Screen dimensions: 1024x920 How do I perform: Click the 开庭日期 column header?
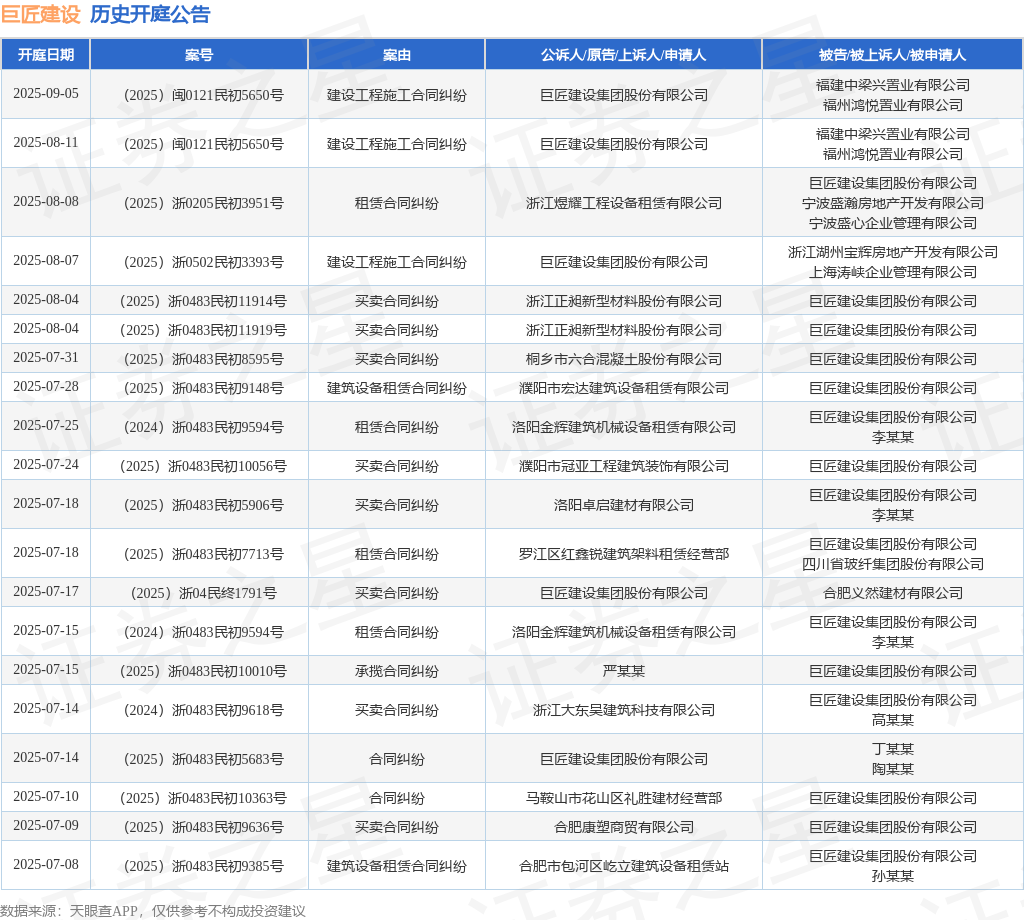46,55
